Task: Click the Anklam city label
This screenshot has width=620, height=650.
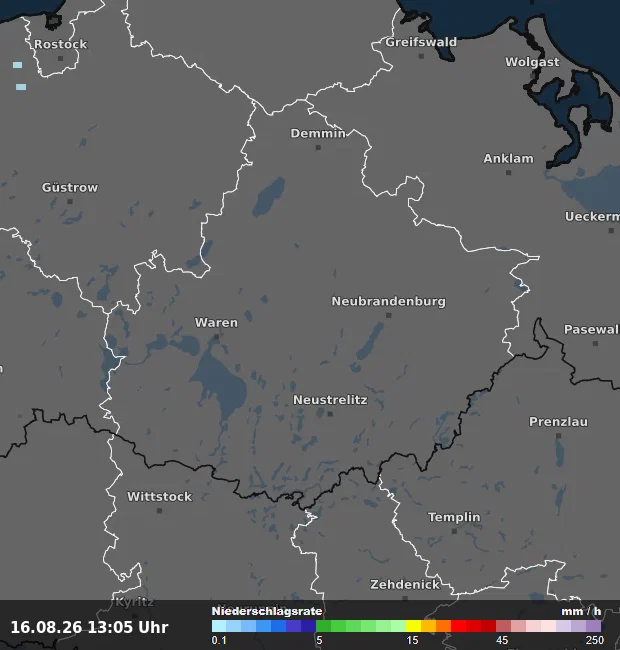Action: [509, 158]
